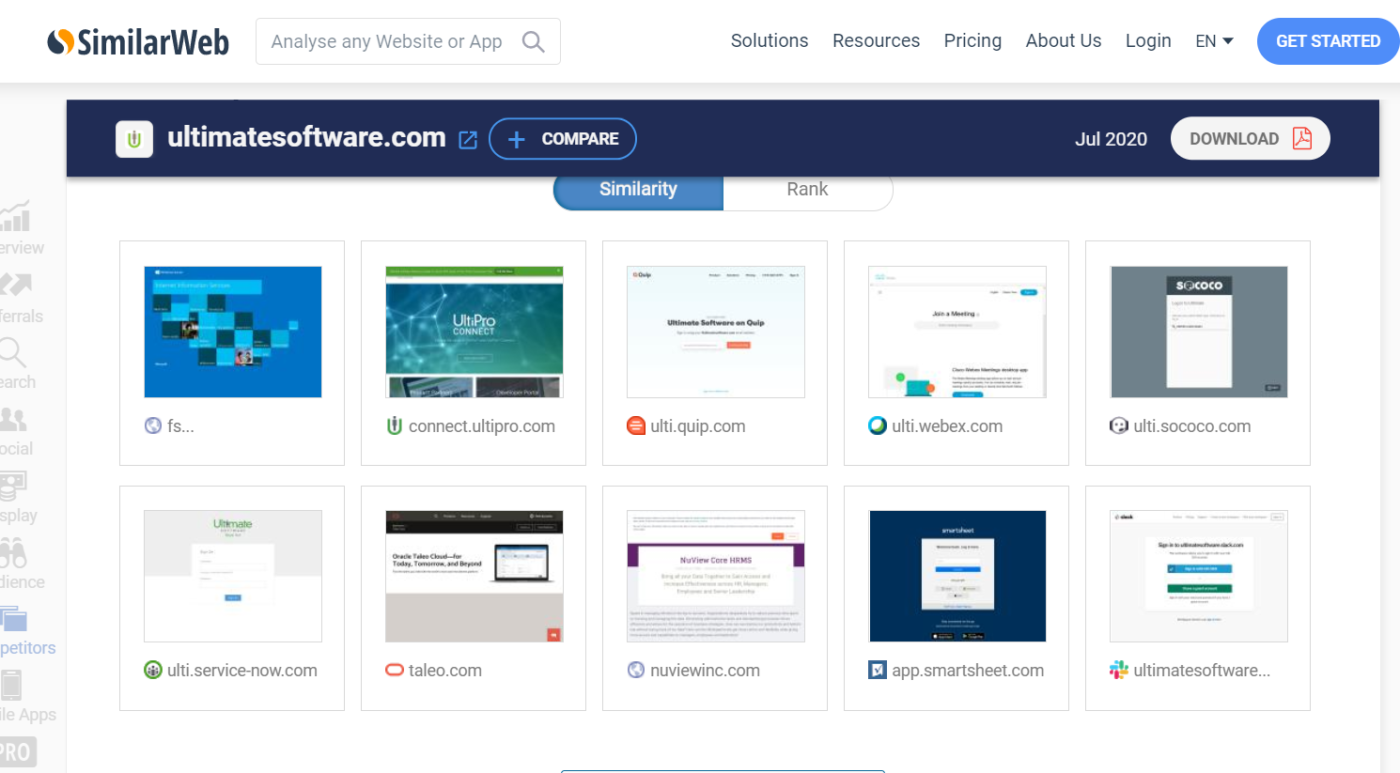Open the Competitors sidebar icon

pos(14,619)
